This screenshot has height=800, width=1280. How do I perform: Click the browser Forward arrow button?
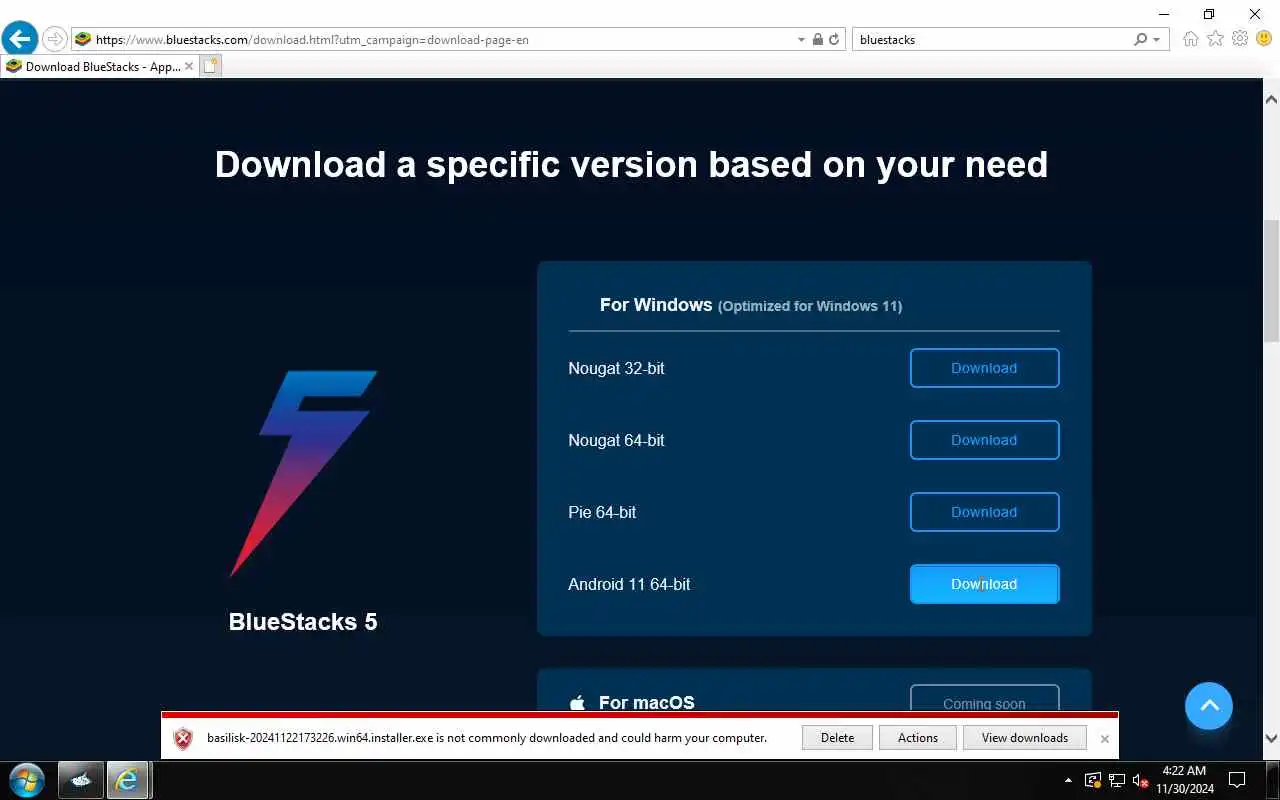(54, 39)
